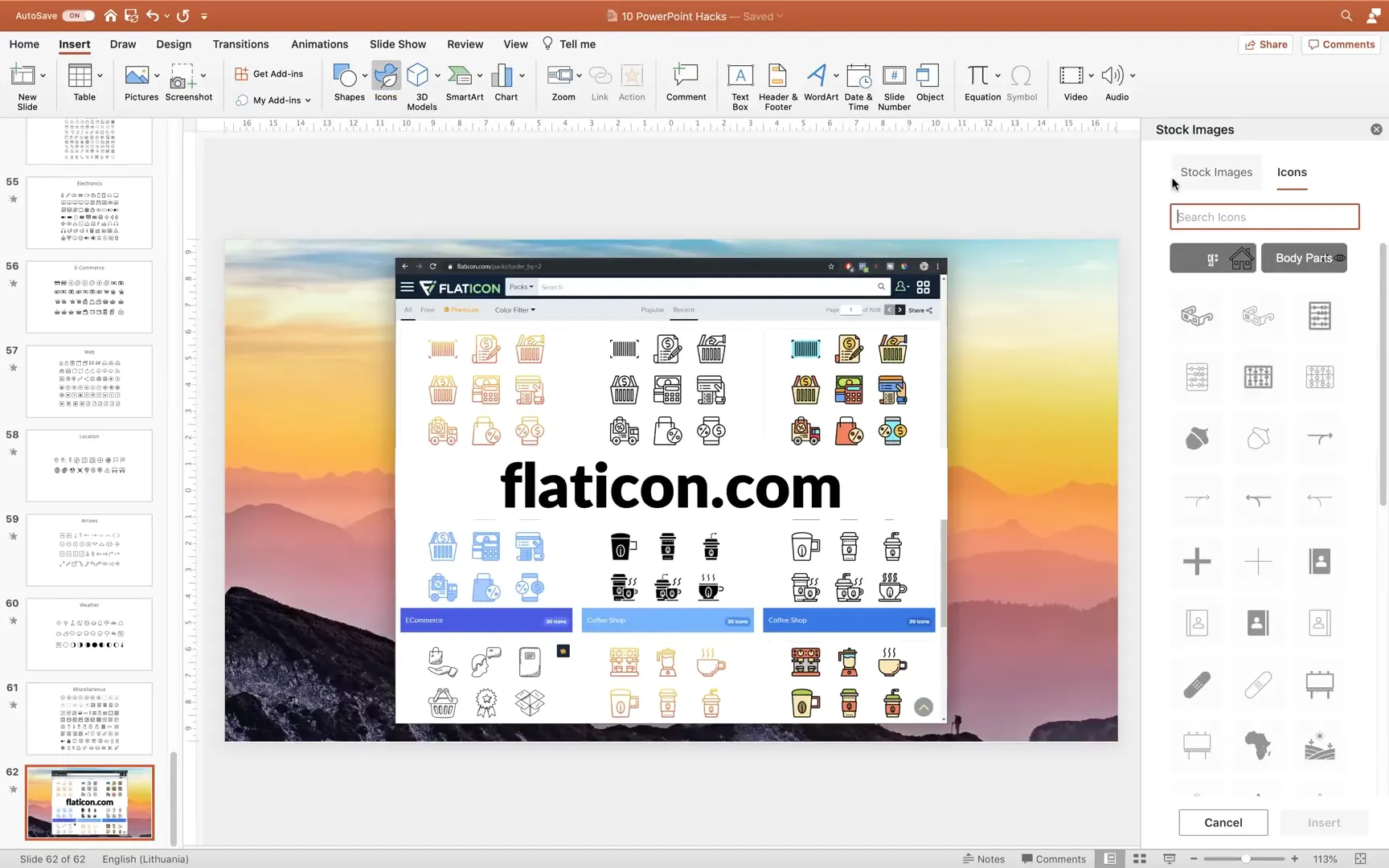Viewport: 1389px width, 868px height.
Task: Insert an Equation
Action: [981, 83]
